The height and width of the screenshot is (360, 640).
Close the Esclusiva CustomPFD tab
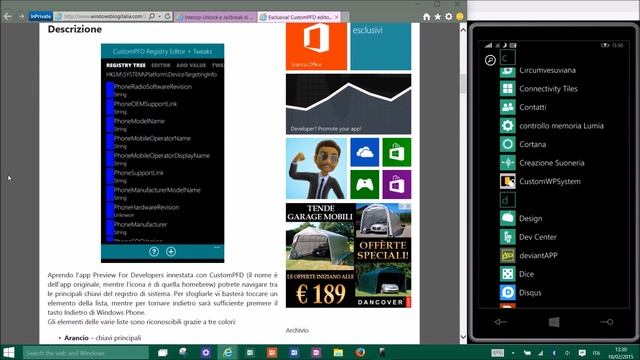click(x=336, y=17)
